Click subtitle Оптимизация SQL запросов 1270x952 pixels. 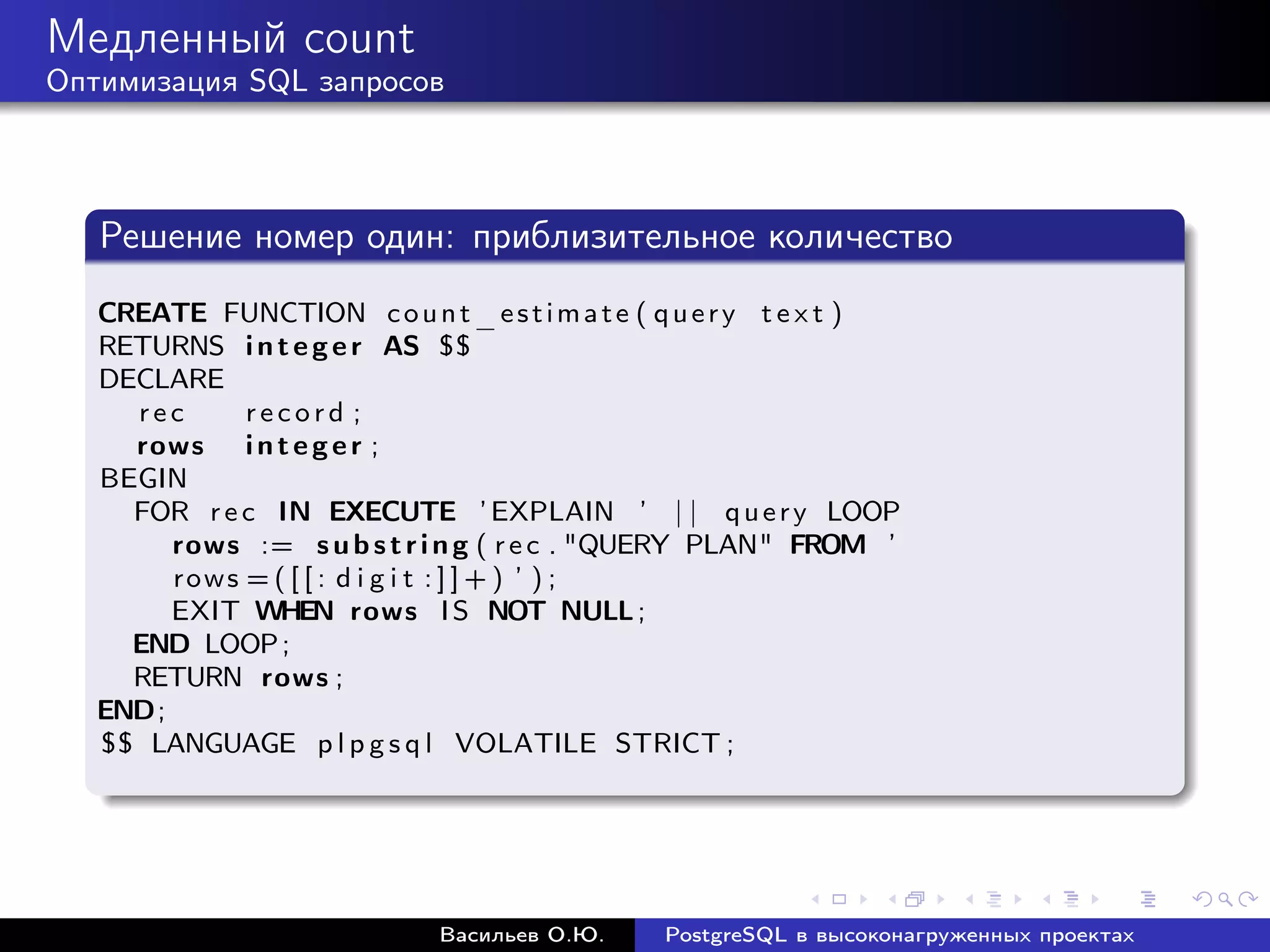coord(246,81)
